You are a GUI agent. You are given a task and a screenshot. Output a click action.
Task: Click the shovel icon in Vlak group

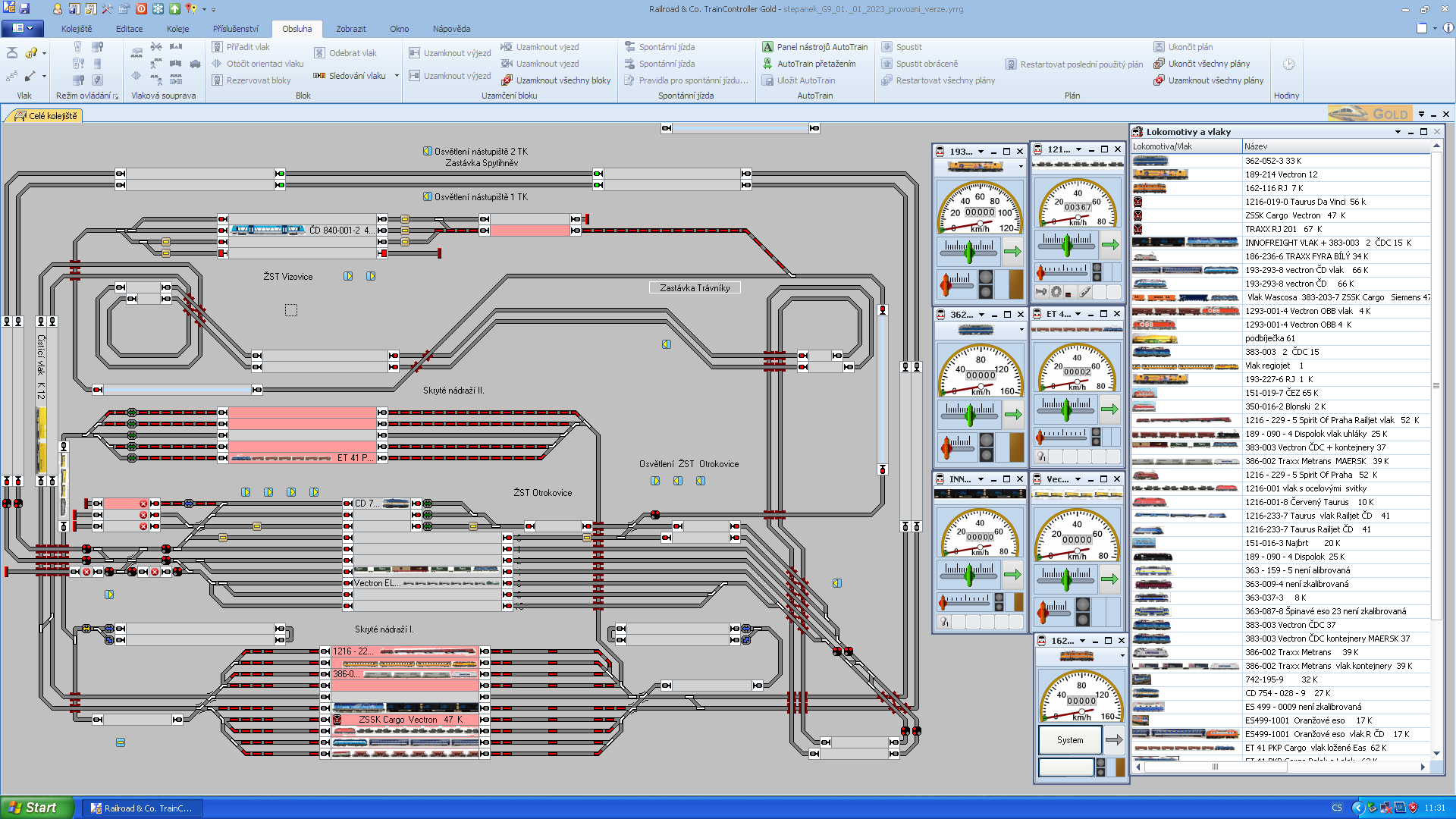[30, 76]
